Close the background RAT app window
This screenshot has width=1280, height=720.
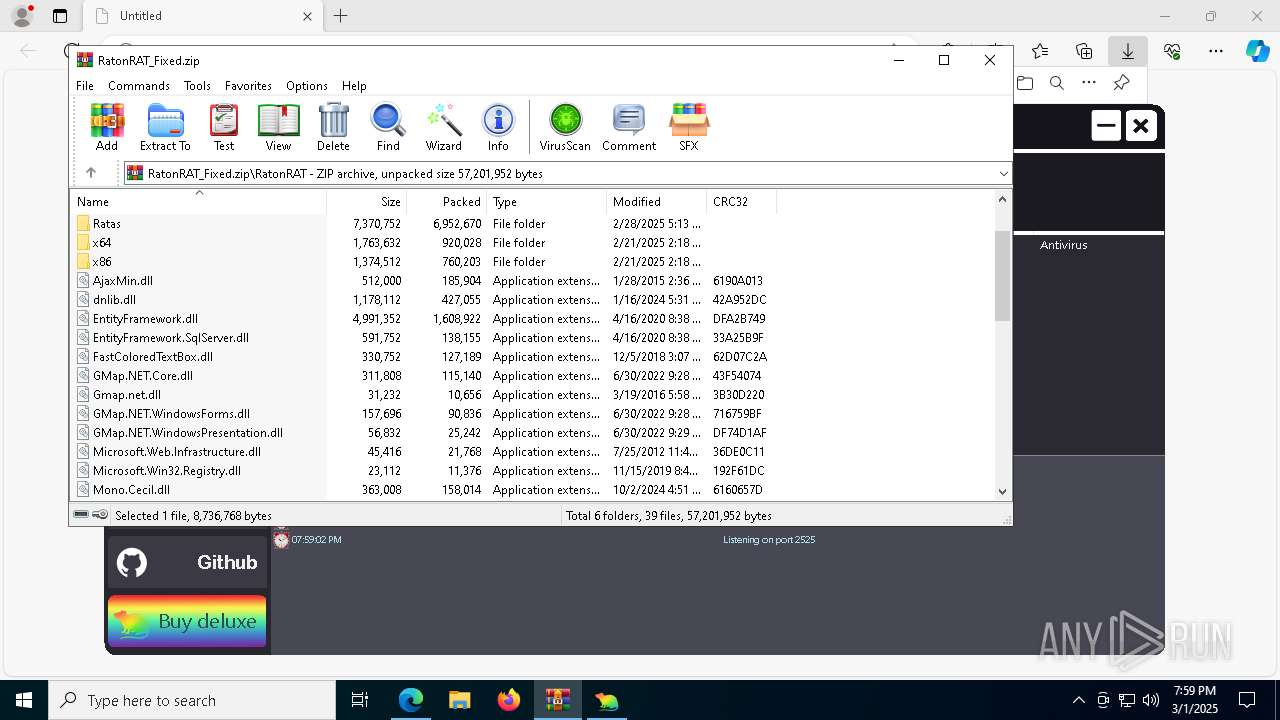(x=1141, y=126)
